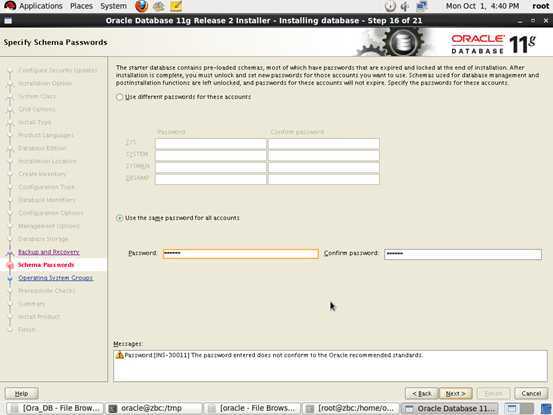Image resolution: width=553 pixels, height=415 pixels.
Task: Open the System menu
Action: click(x=113, y=6)
